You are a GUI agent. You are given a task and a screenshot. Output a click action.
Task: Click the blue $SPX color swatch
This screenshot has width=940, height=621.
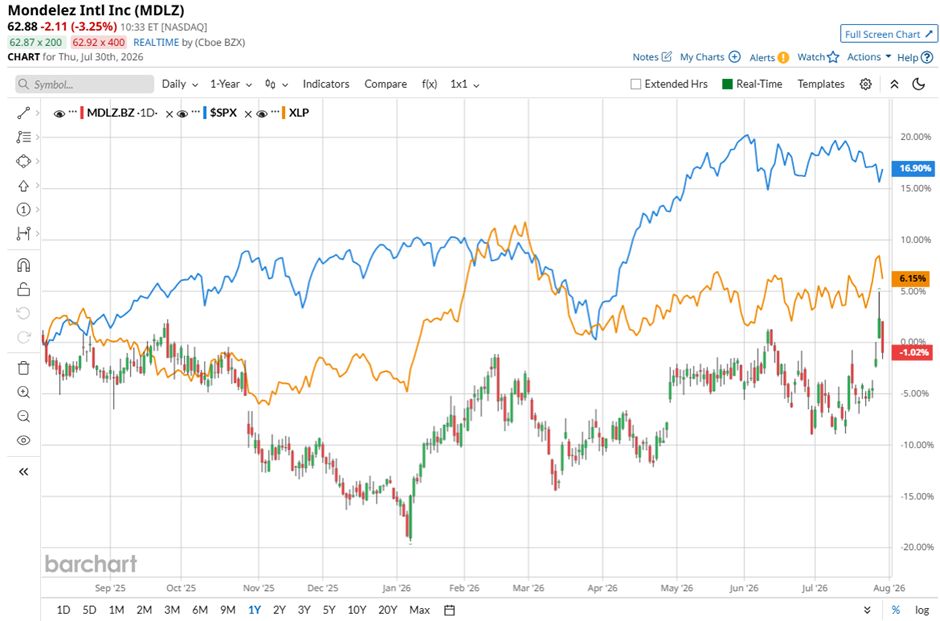click(205, 113)
